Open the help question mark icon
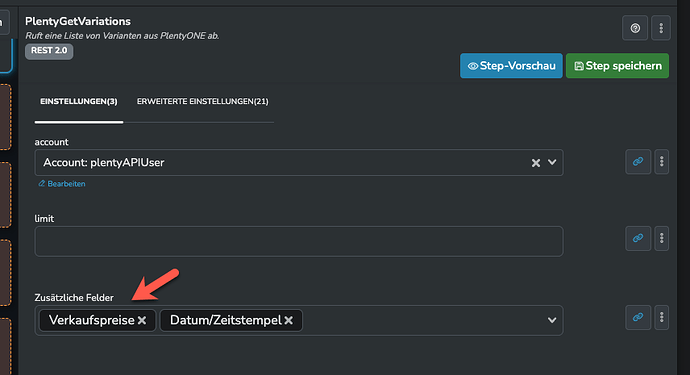 point(635,28)
